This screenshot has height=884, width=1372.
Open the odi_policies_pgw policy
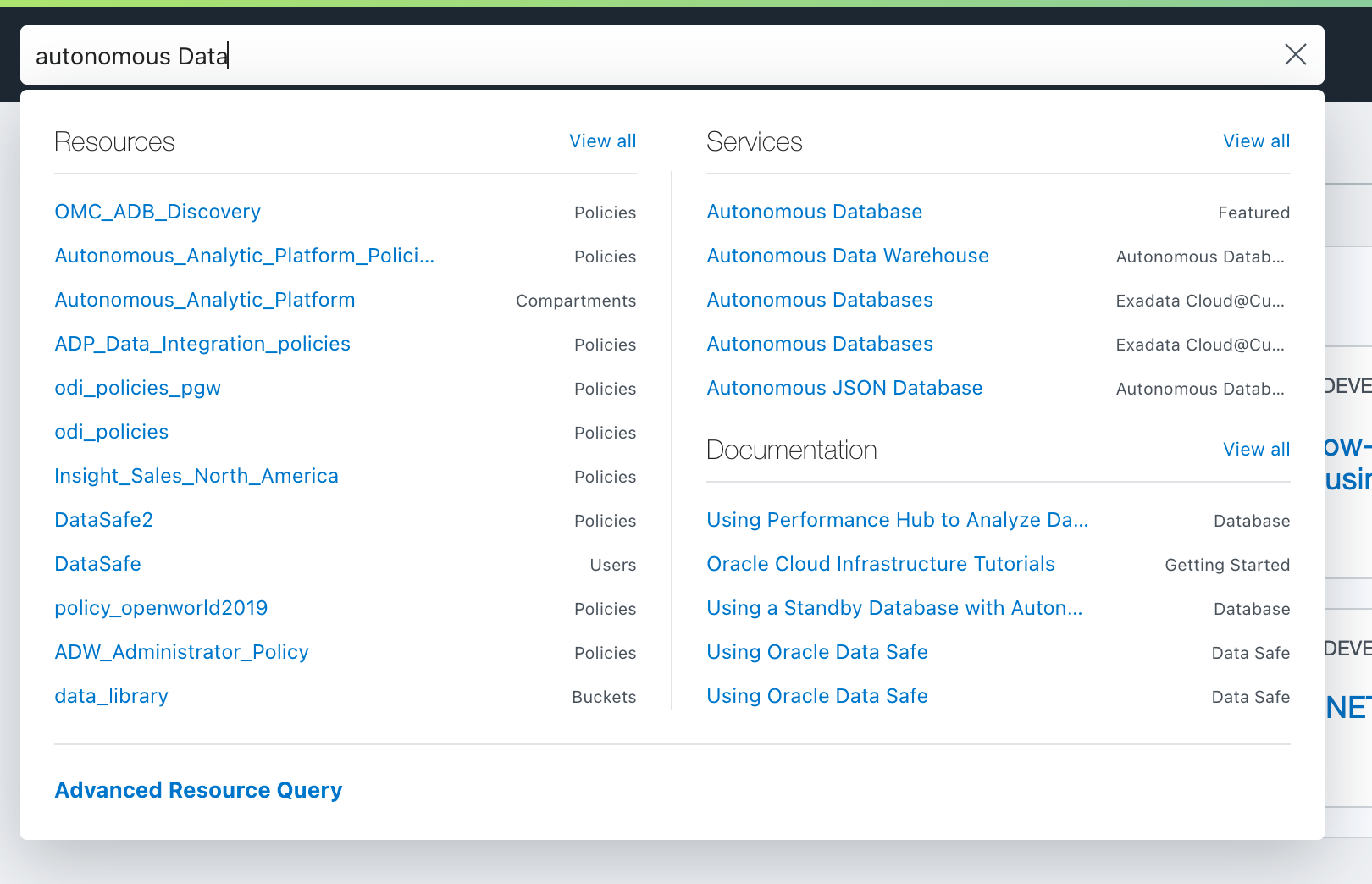coord(137,388)
